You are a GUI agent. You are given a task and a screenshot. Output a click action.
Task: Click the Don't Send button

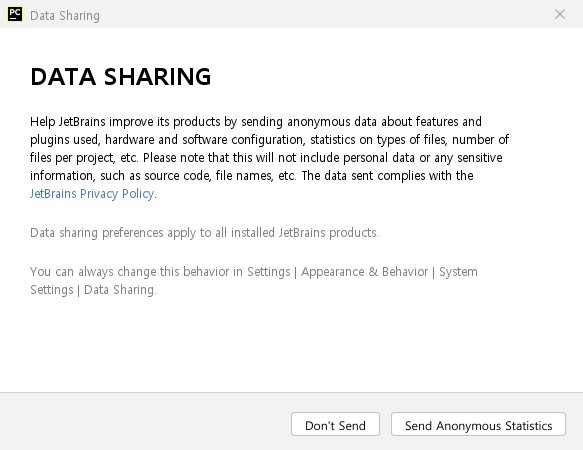coord(335,424)
